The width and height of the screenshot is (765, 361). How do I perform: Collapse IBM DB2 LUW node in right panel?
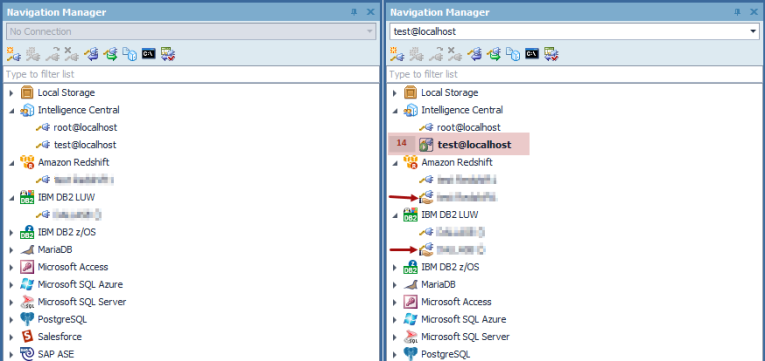click(395, 215)
